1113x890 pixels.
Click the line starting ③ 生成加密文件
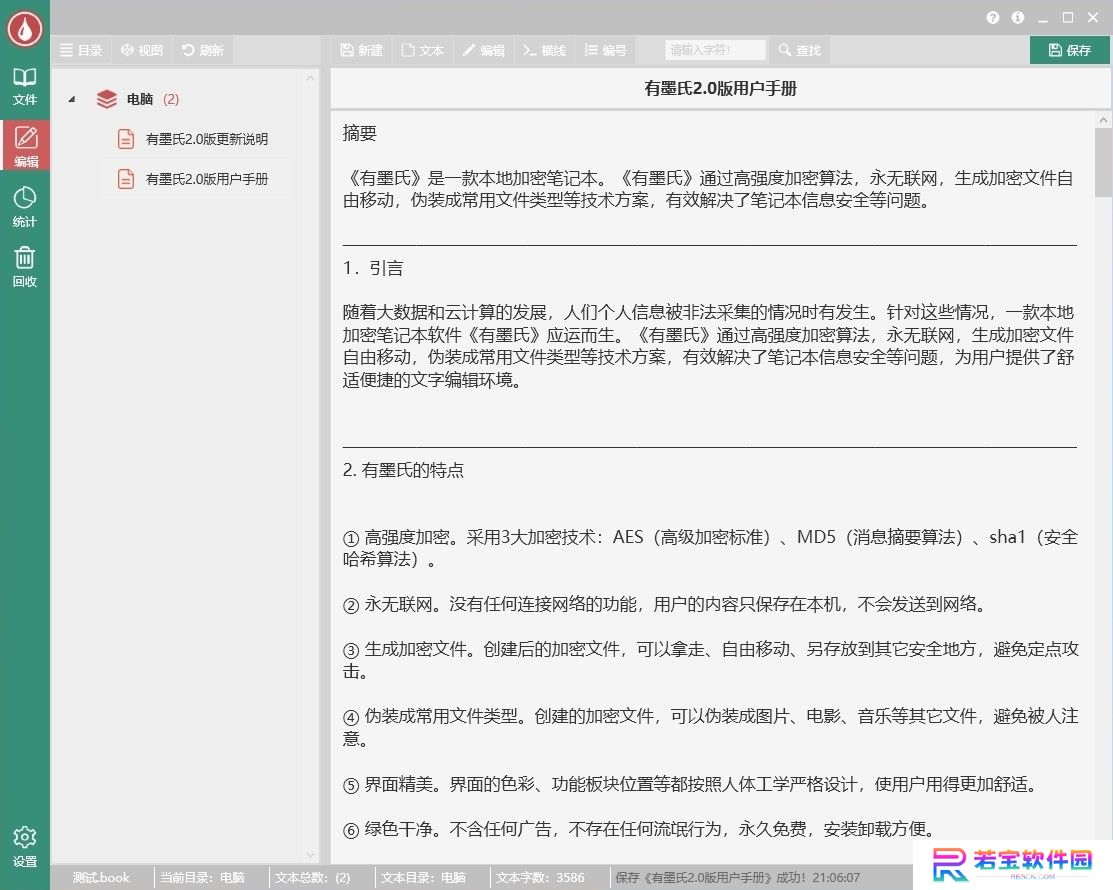(711, 660)
